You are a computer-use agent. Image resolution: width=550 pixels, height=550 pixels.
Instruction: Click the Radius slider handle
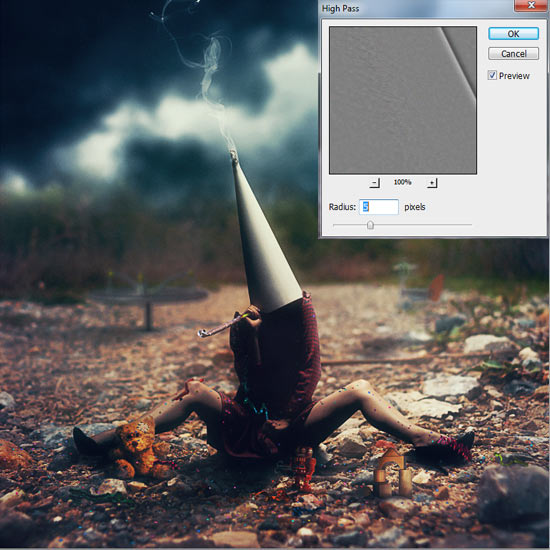(x=370, y=225)
